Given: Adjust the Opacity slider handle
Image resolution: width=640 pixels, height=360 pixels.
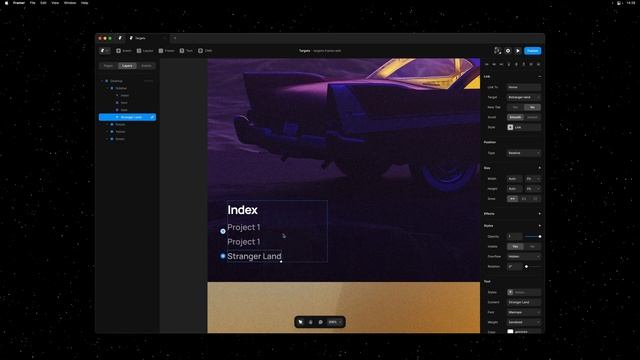Looking at the screenshot, I should pos(540,236).
